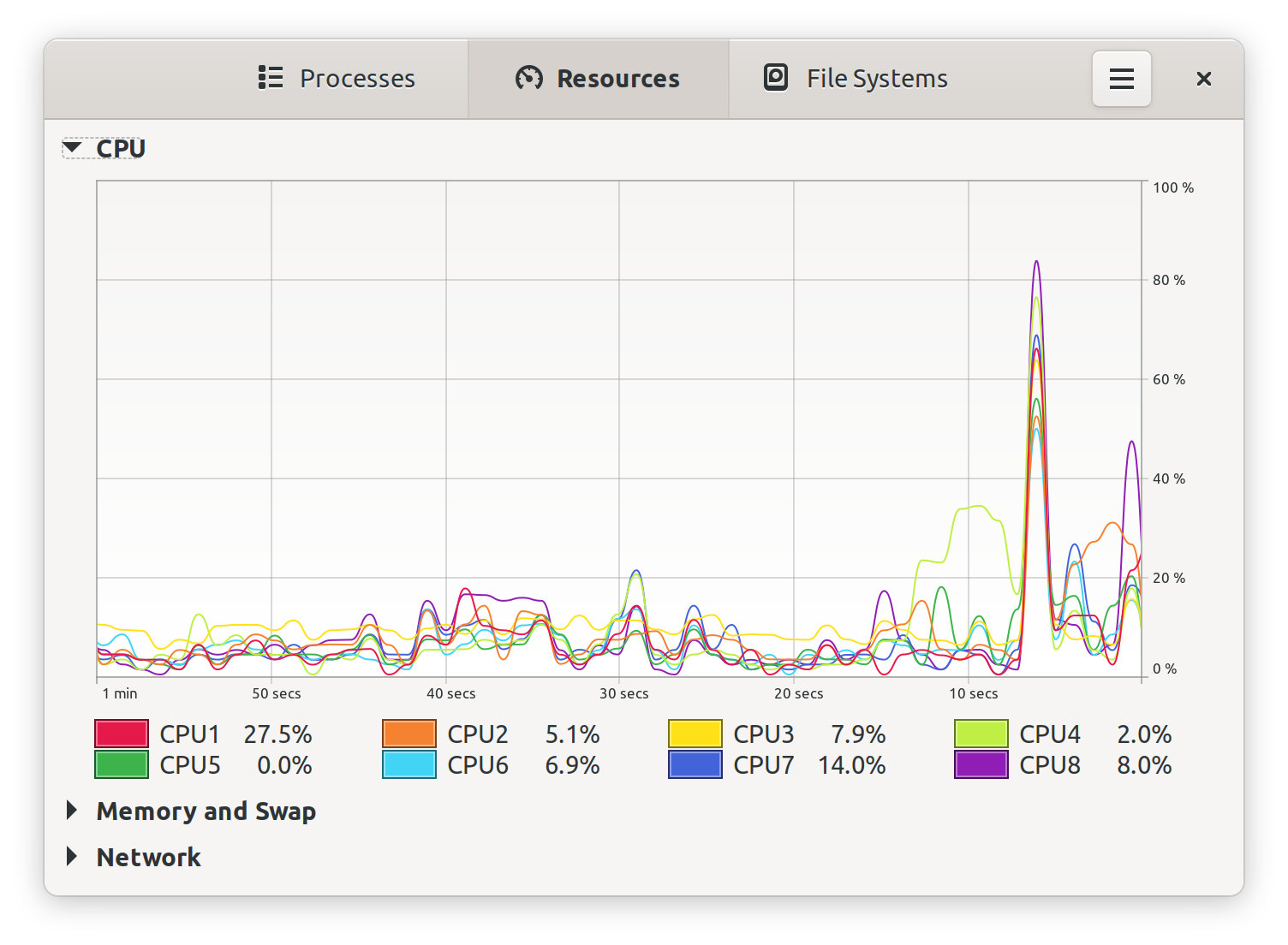Click the CPU7 blue color swatch
This screenshot has height=945, width=1288.
pyautogui.click(x=695, y=764)
